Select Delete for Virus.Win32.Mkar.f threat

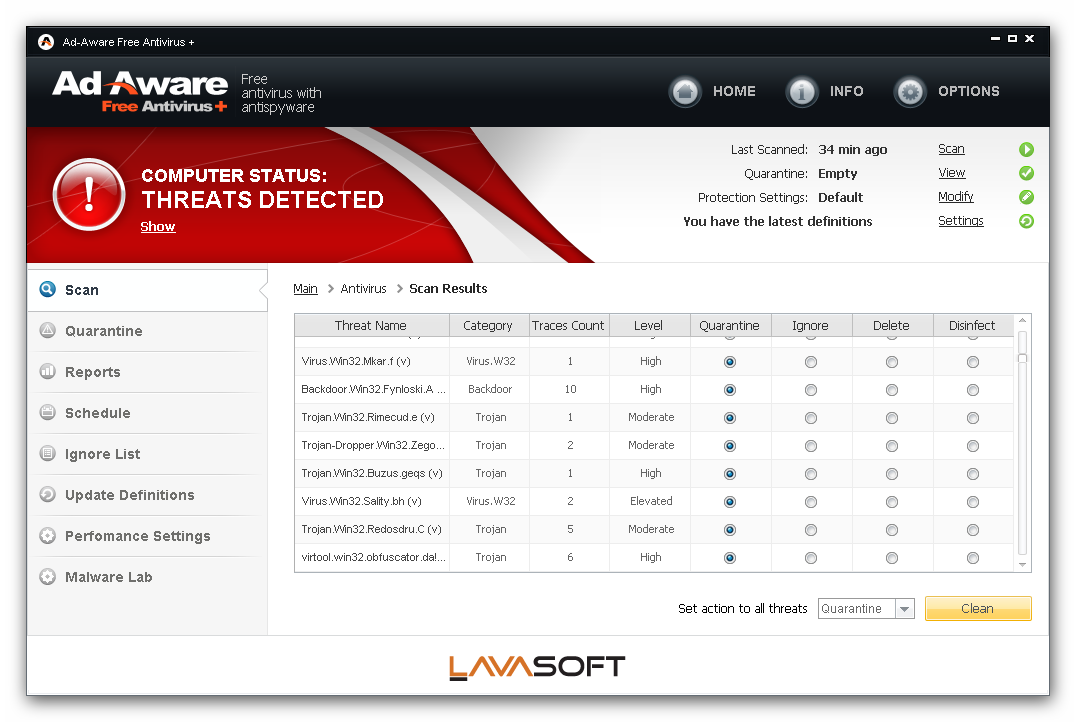click(x=891, y=362)
